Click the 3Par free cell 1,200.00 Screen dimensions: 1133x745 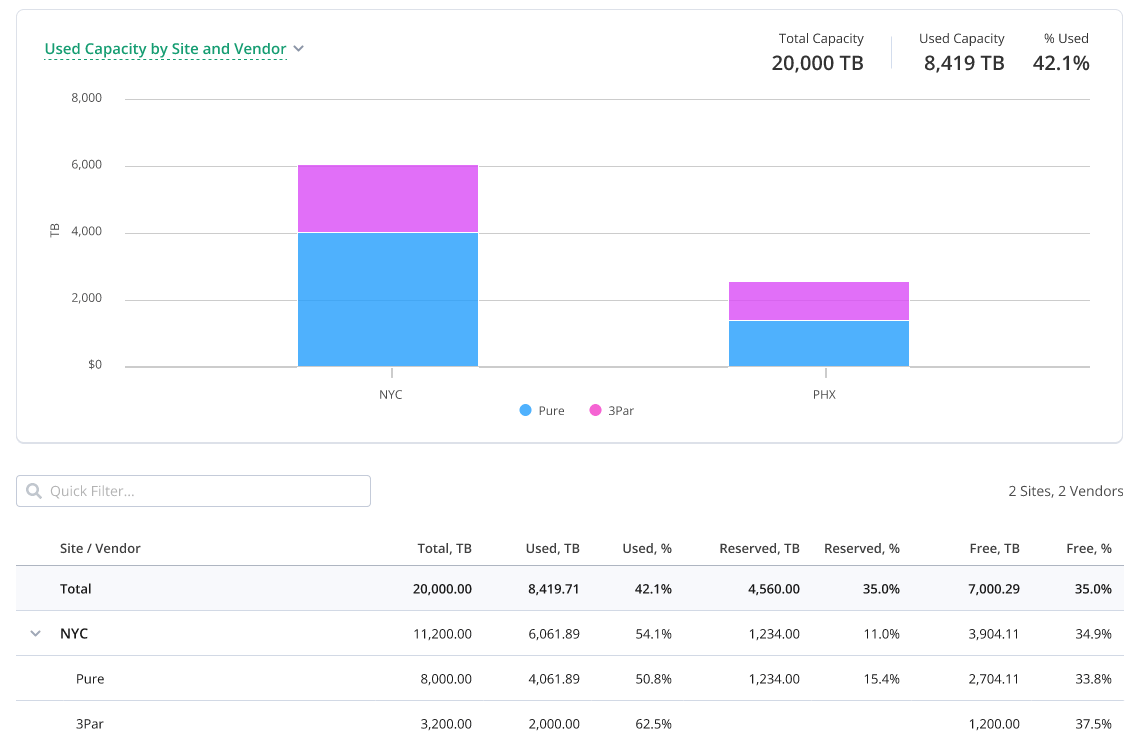[x=994, y=723]
